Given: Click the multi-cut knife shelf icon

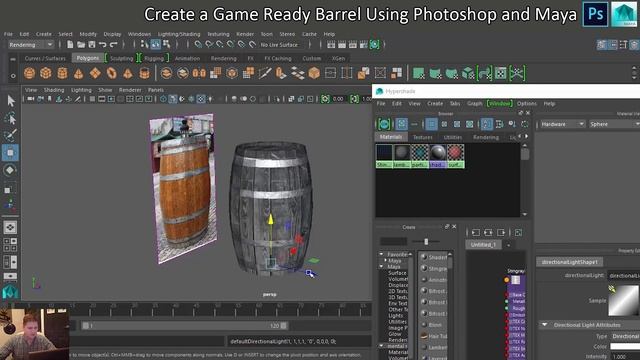Looking at the screenshot, I should point(264,73).
